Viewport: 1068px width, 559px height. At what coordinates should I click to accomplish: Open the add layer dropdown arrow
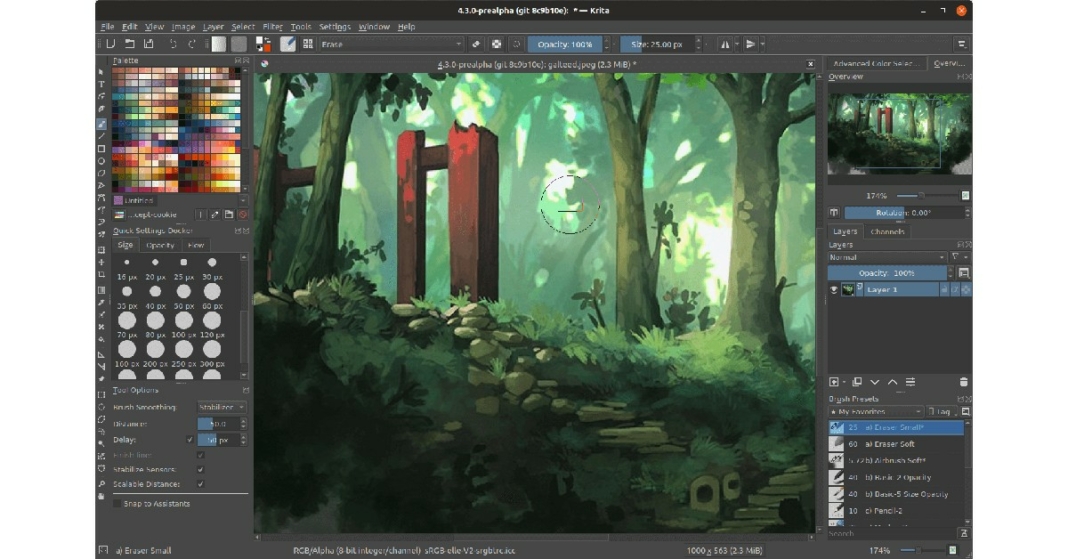(845, 383)
